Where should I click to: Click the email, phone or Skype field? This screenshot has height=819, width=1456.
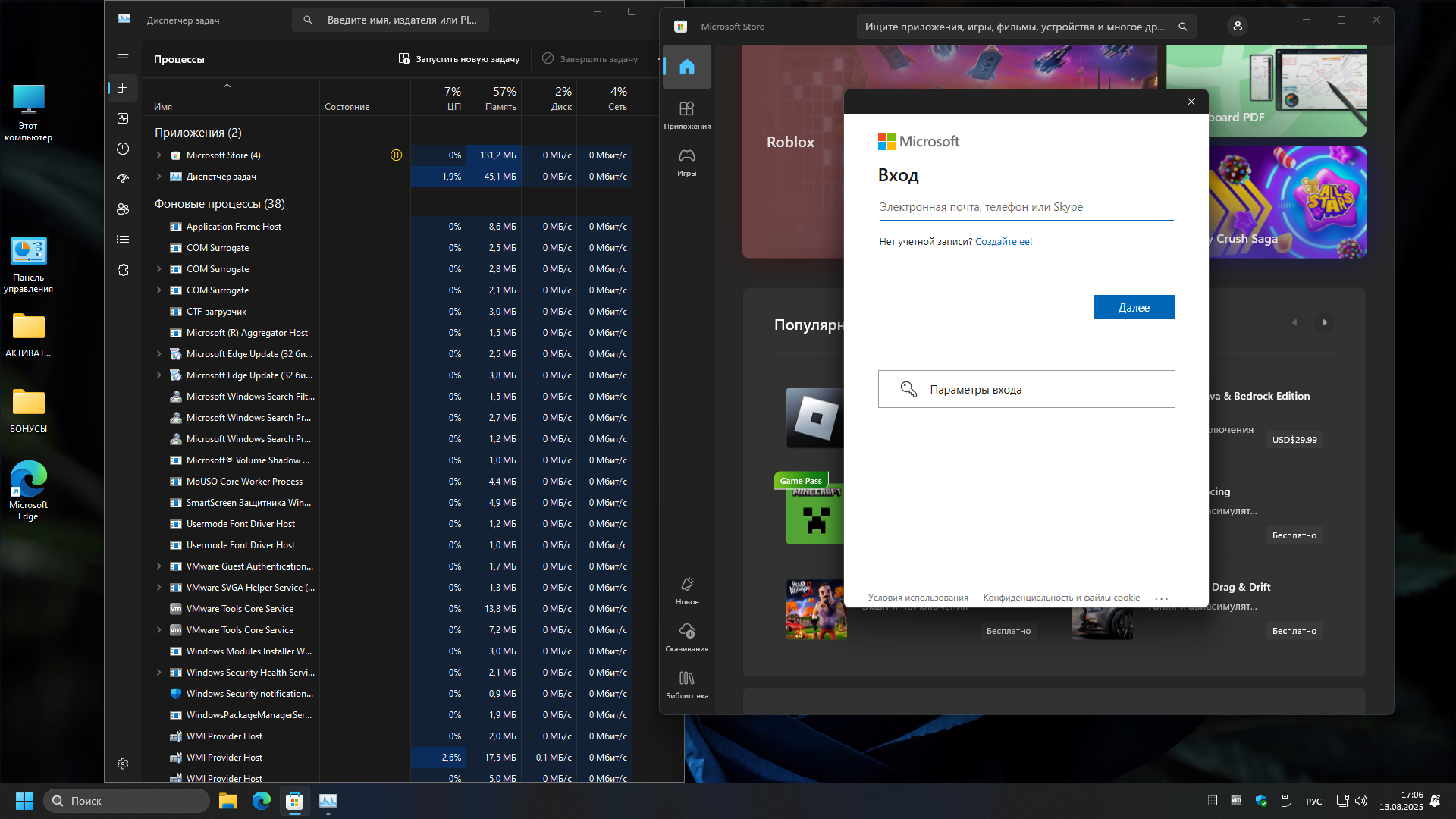click(x=1026, y=207)
